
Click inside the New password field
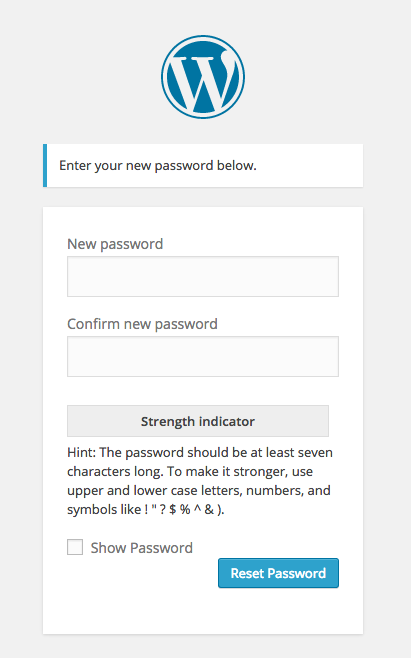[203, 277]
